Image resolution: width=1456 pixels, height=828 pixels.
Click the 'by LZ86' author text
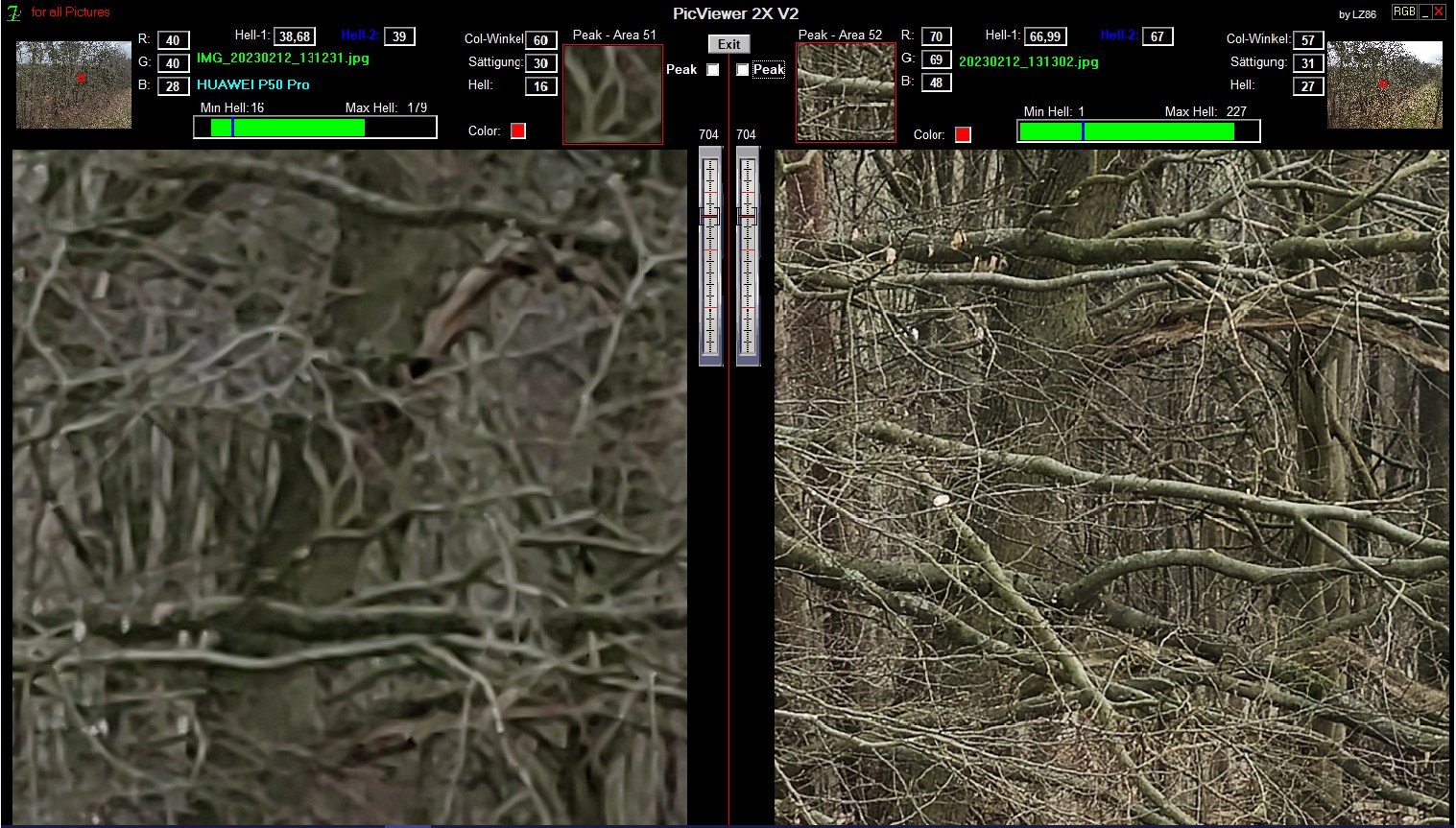click(x=1357, y=14)
